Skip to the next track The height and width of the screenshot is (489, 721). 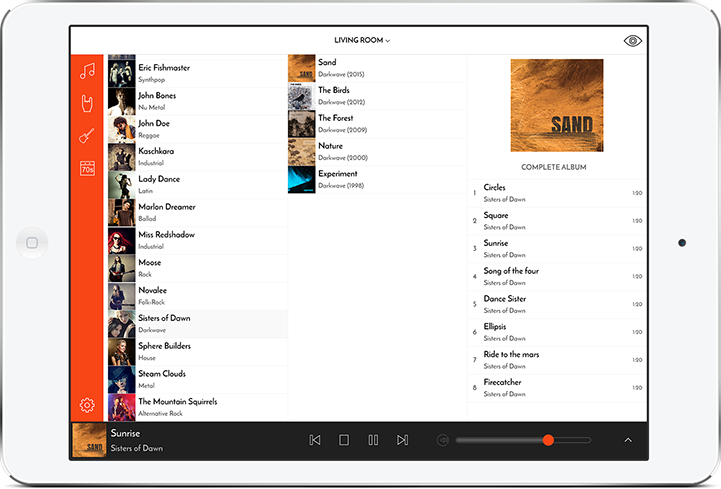[x=402, y=440]
